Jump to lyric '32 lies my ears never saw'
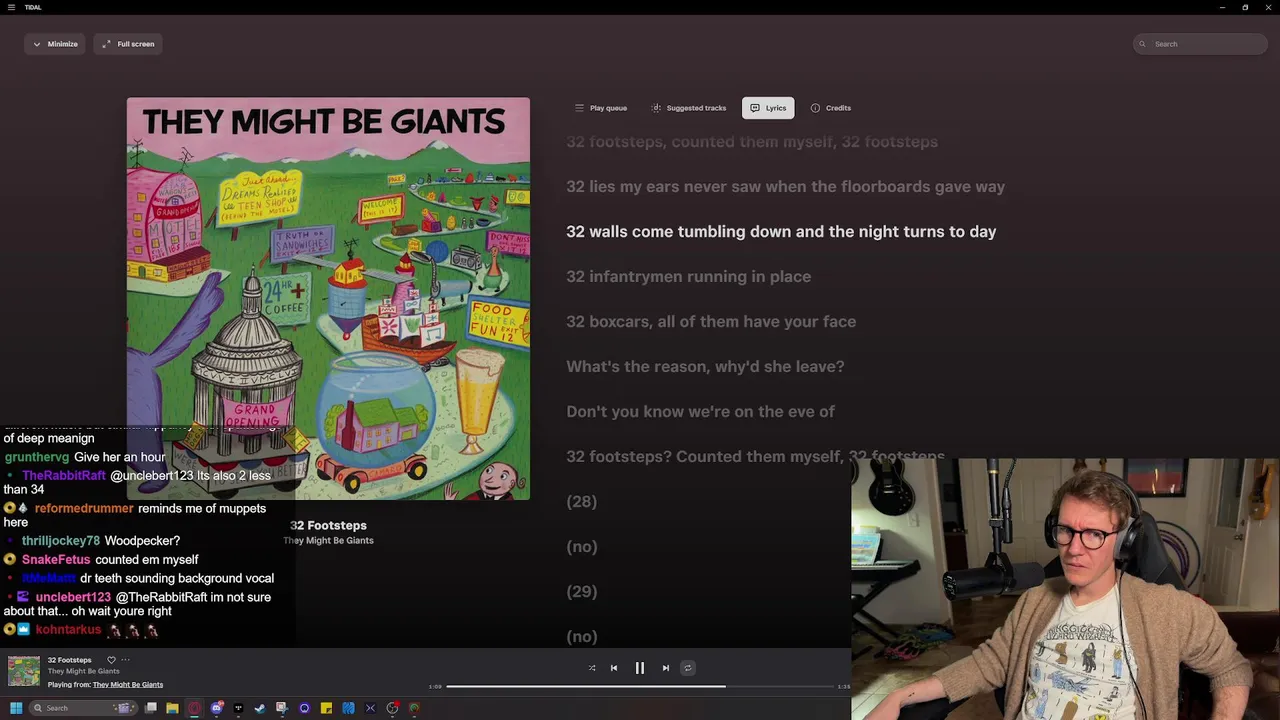This screenshot has width=1280, height=720. (x=786, y=187)
